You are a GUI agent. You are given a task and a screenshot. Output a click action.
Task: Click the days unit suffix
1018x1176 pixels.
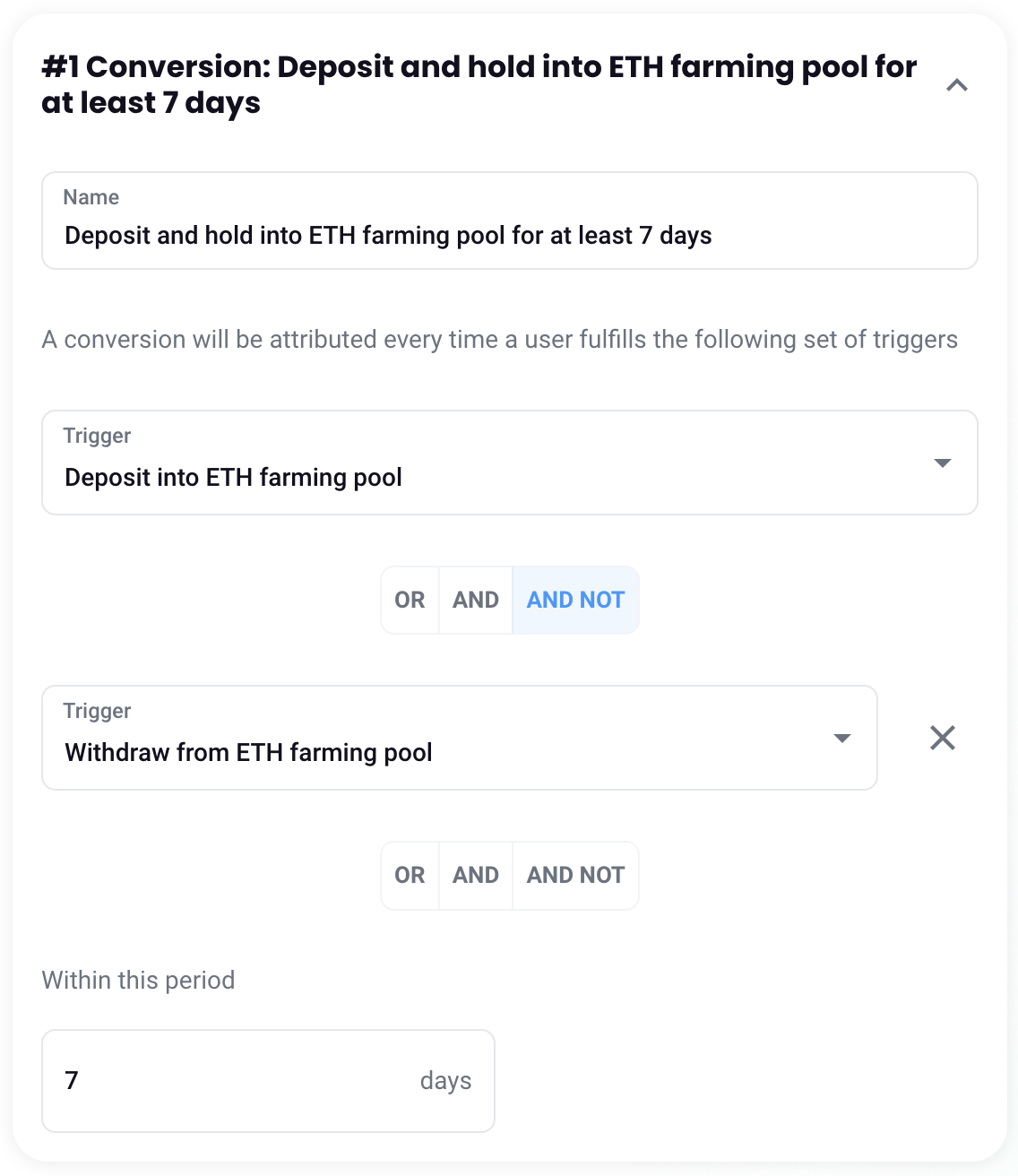(445, 1081)
